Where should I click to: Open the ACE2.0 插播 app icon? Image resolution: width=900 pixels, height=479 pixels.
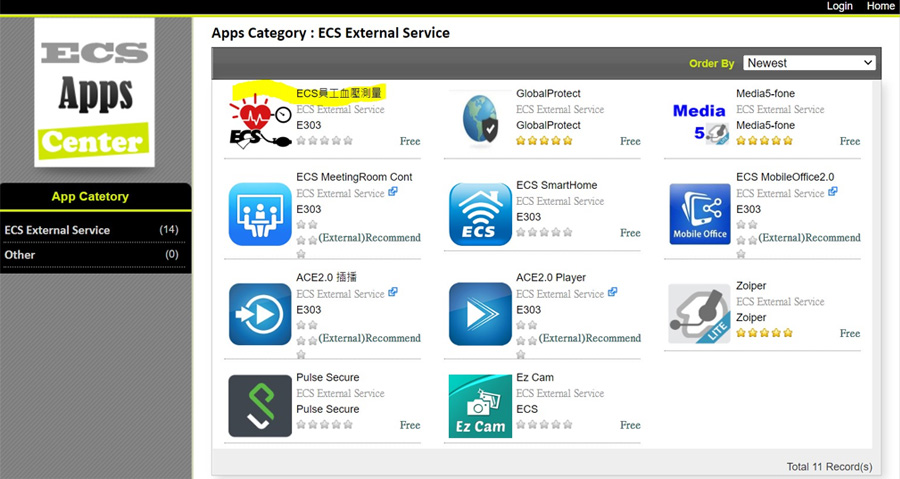tap(260, 314)
